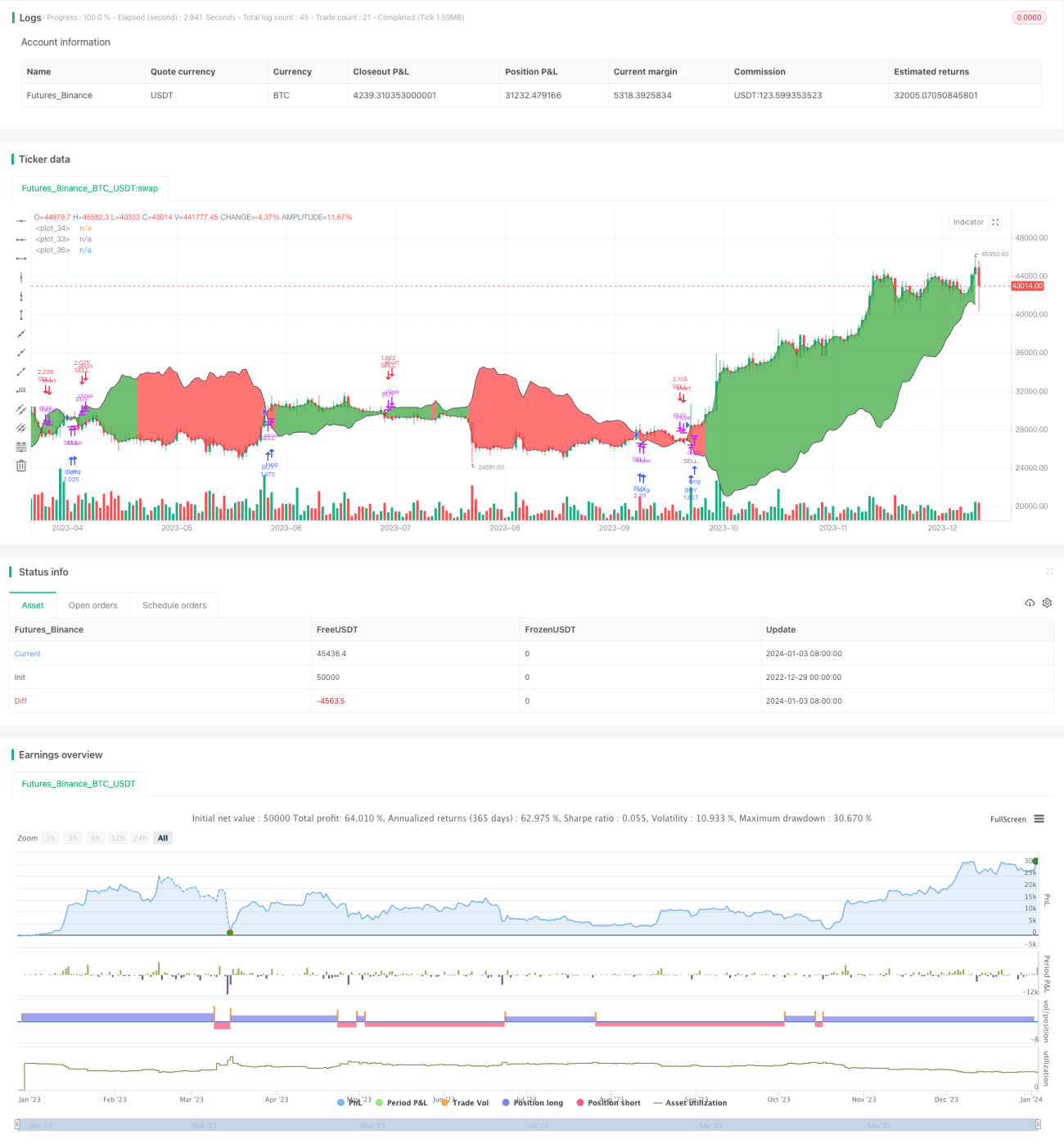Click the cloud download icon in Status info
The width and height of the screenshot is (1064, 1148).
coord(1030,603)
